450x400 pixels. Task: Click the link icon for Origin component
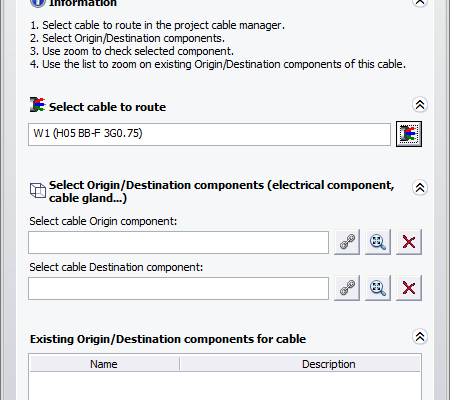[347, 242]
